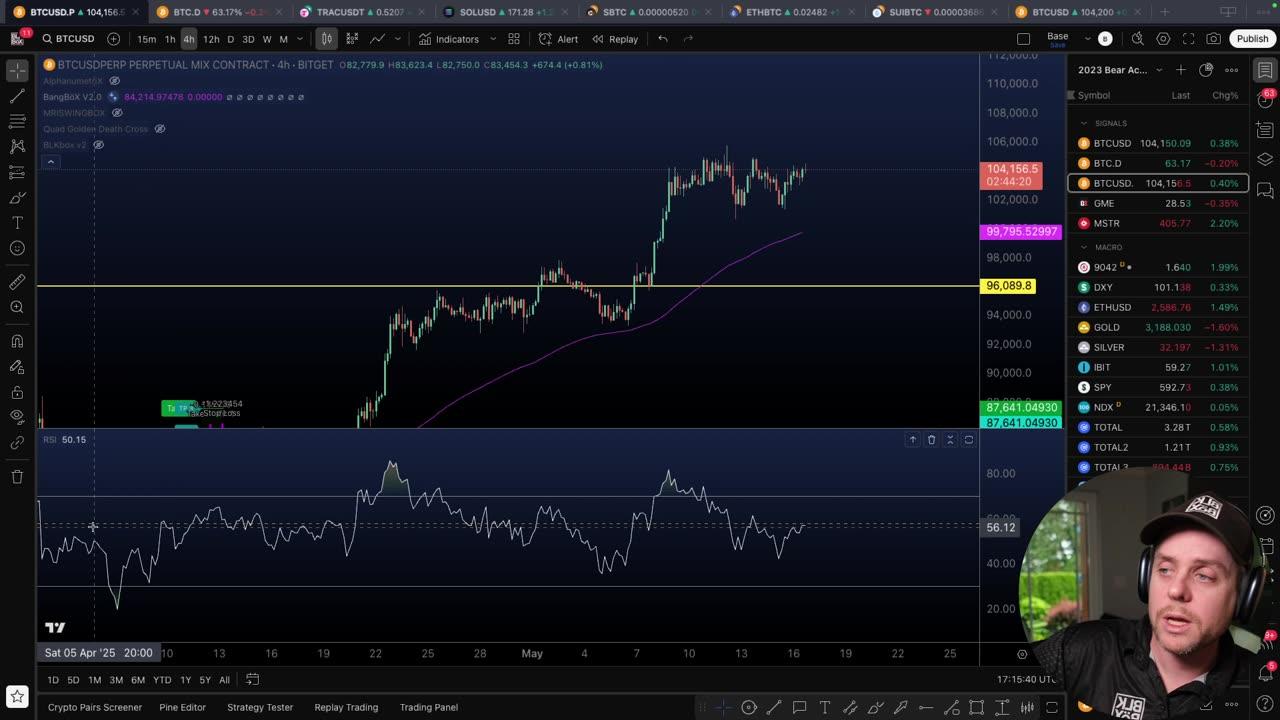The width and height of the screenshot is (1280, 720).
Task: Open the Crypto Pairs Screener tab
Action: [95, 707]
